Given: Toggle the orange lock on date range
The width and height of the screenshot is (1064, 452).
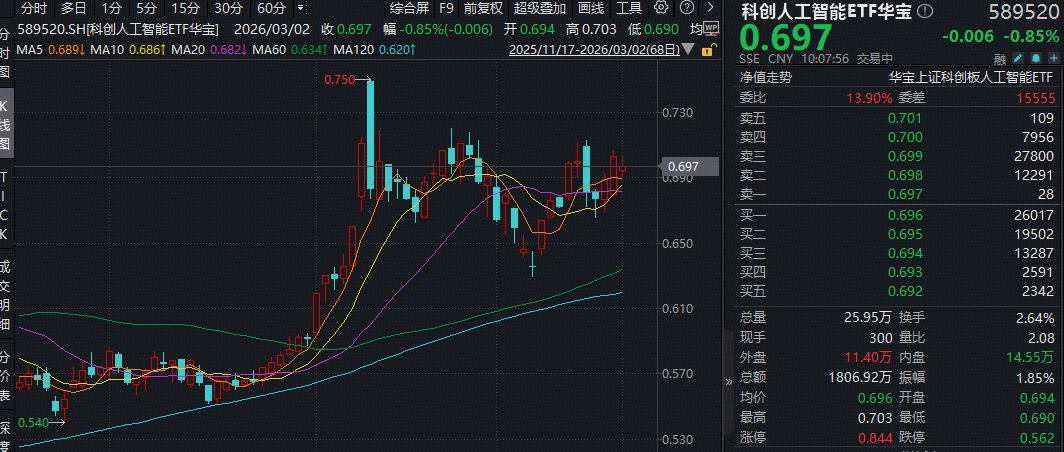Looking at the screenshot, I should click(x=707, y=50).
